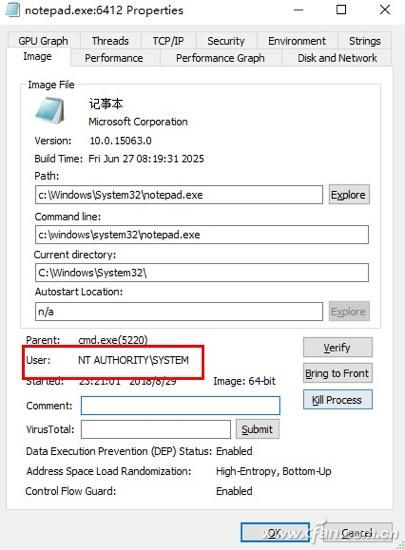Click the Current directory field

202,273
